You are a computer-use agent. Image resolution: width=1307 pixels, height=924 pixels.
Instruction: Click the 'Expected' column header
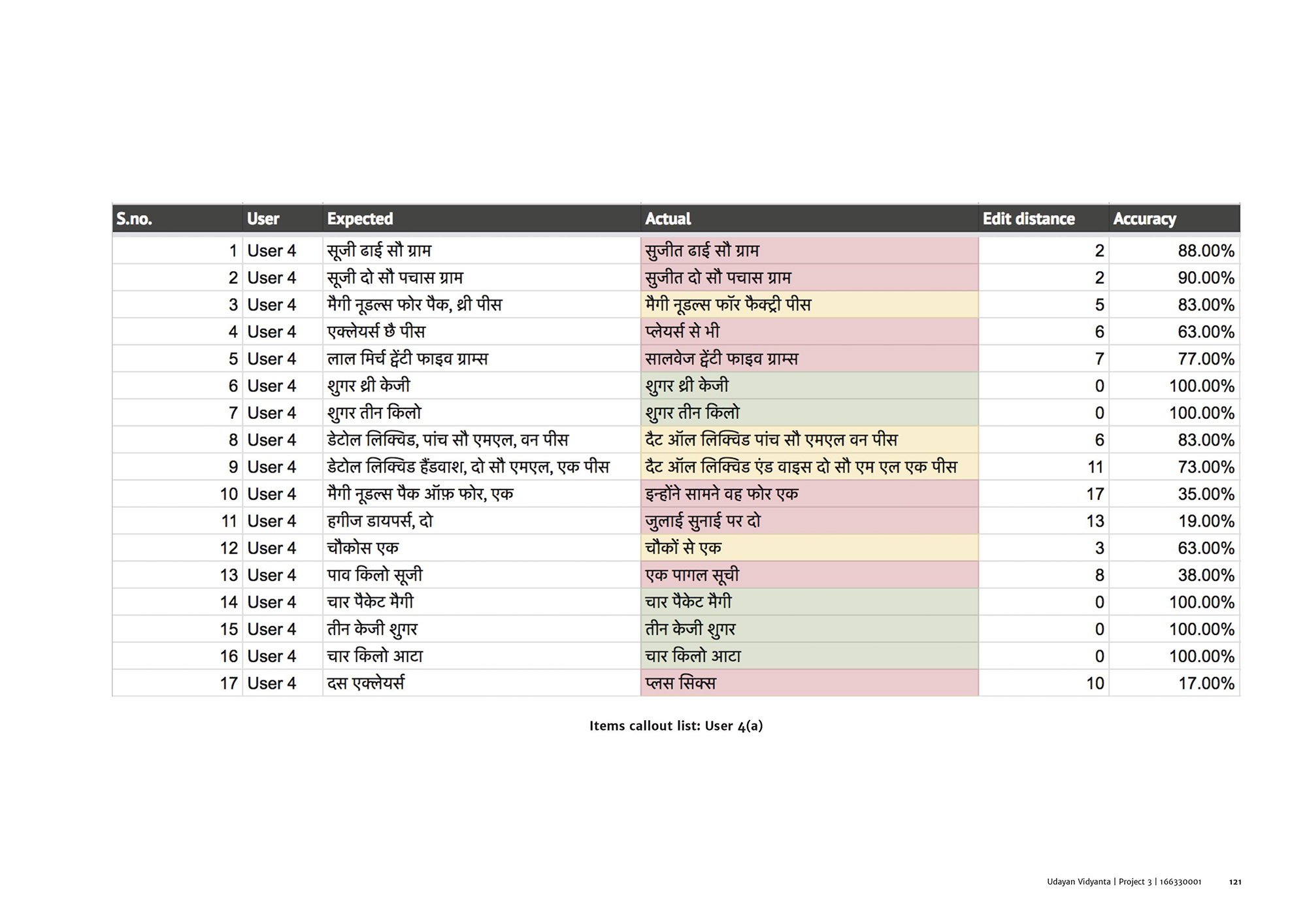coord(360,219)
